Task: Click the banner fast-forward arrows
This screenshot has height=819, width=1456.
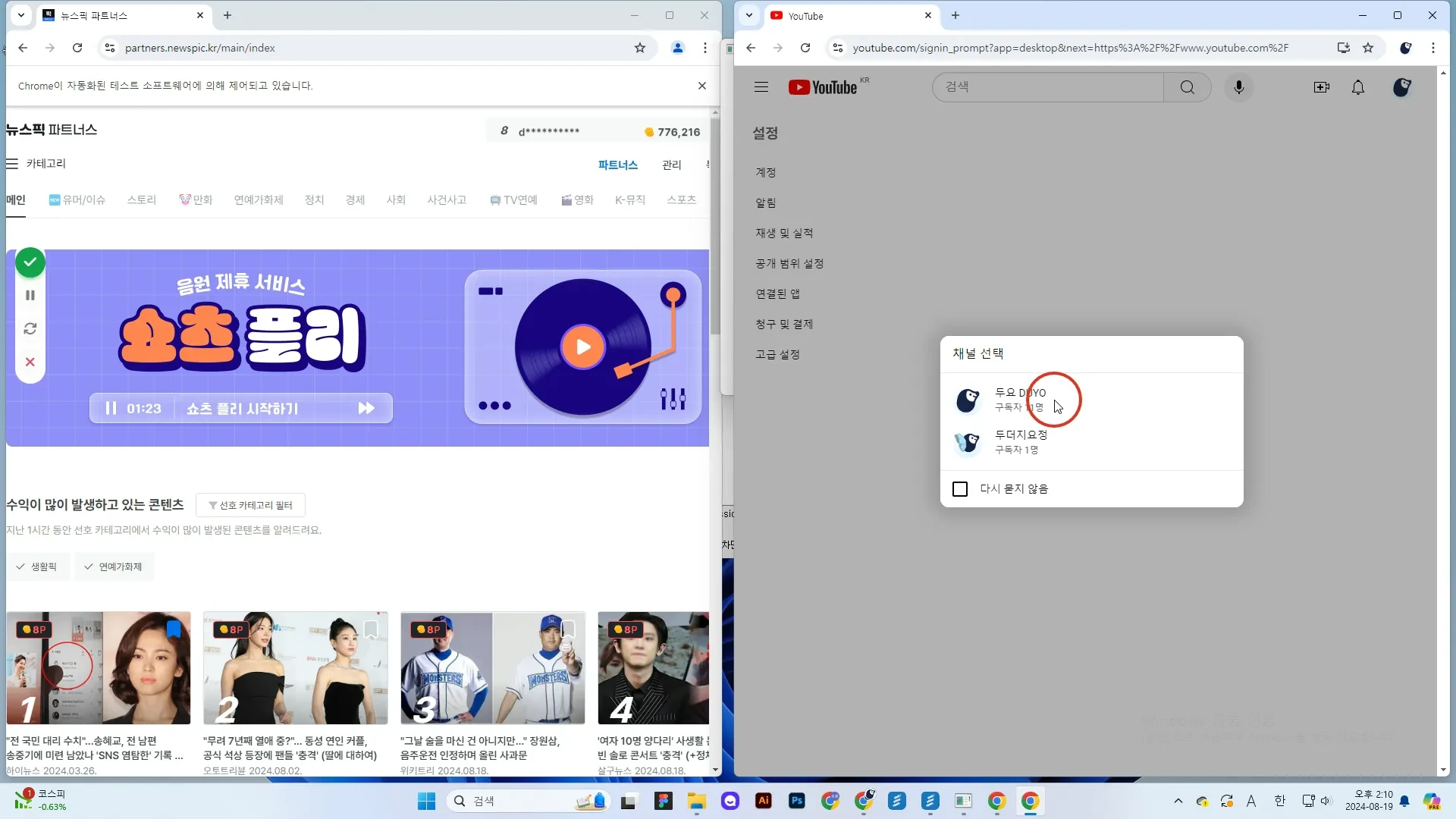Action: (x=366, y=408)
